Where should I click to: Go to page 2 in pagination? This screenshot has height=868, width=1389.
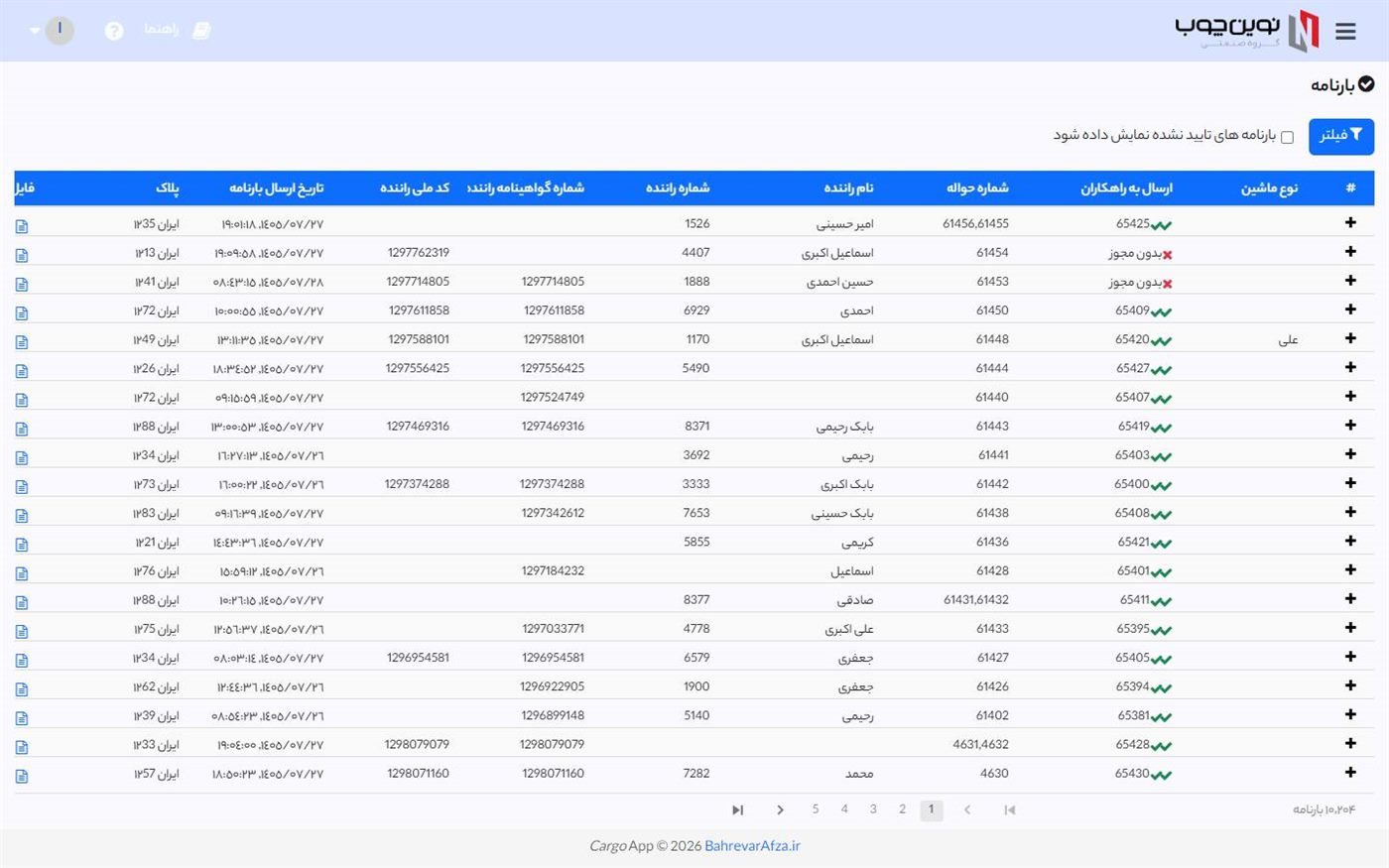pos(902,809)
